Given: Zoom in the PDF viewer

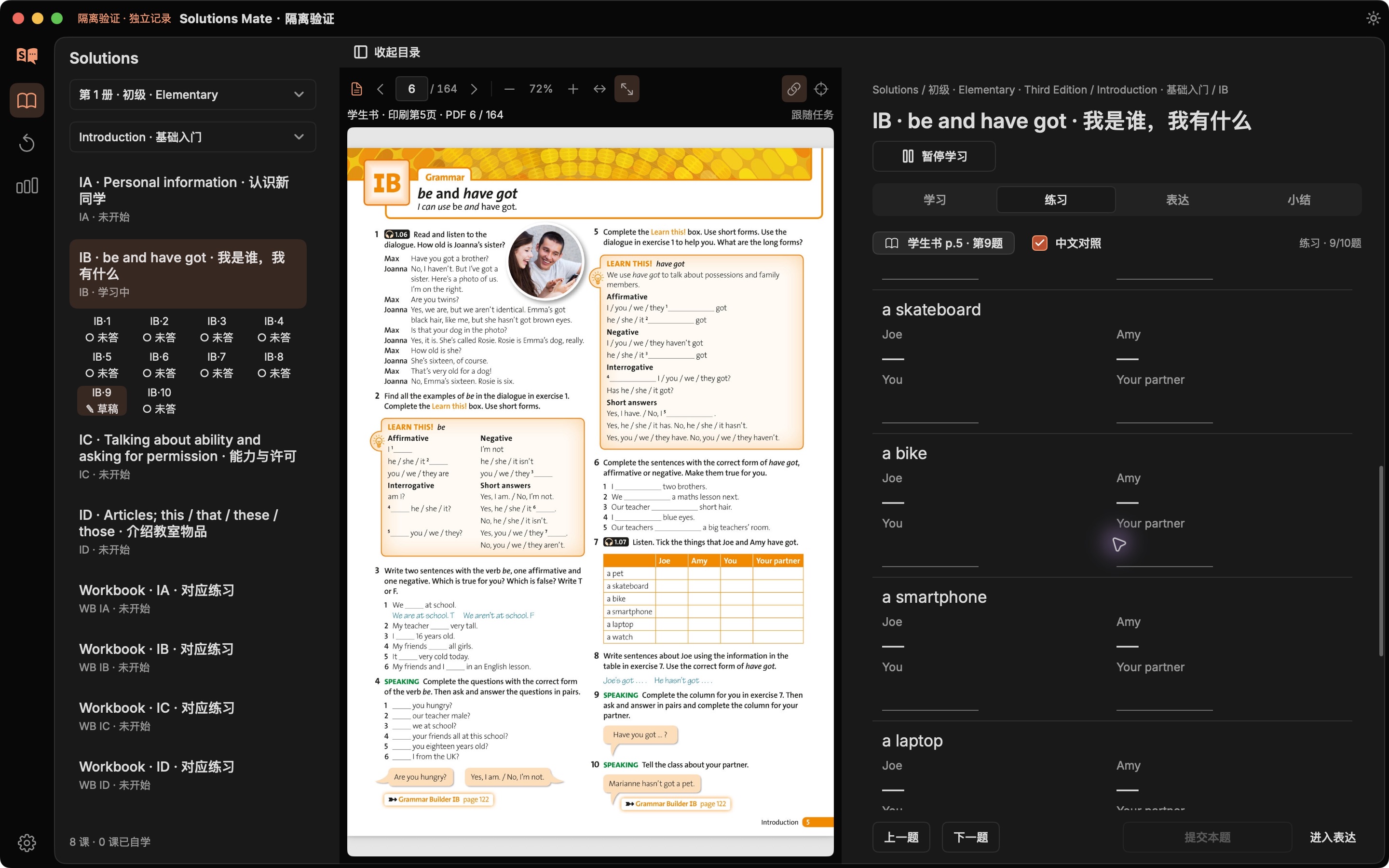Looking at the screenshot, I should [573, 89].
